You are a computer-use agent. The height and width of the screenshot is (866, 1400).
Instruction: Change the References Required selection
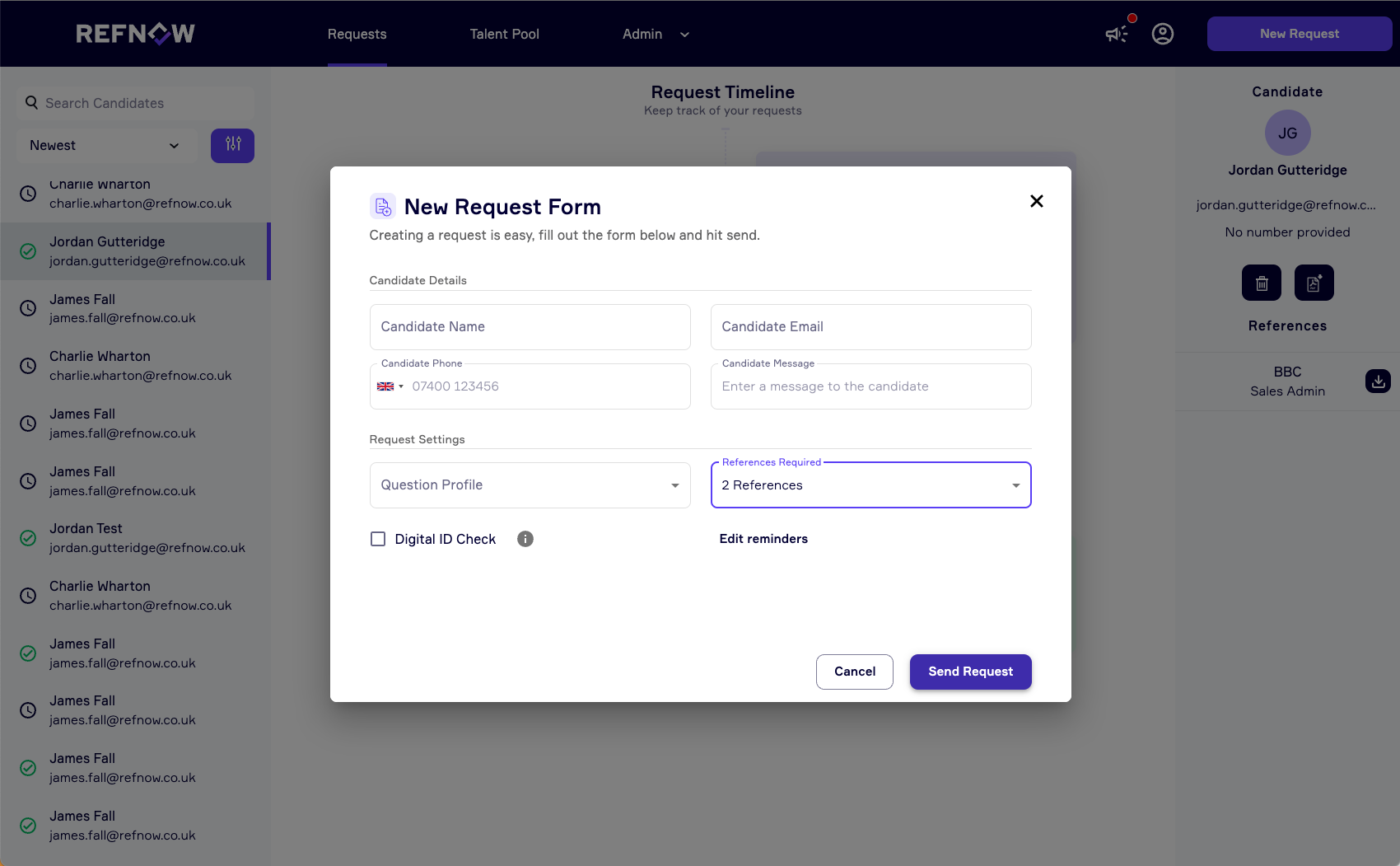coord(870,484)
